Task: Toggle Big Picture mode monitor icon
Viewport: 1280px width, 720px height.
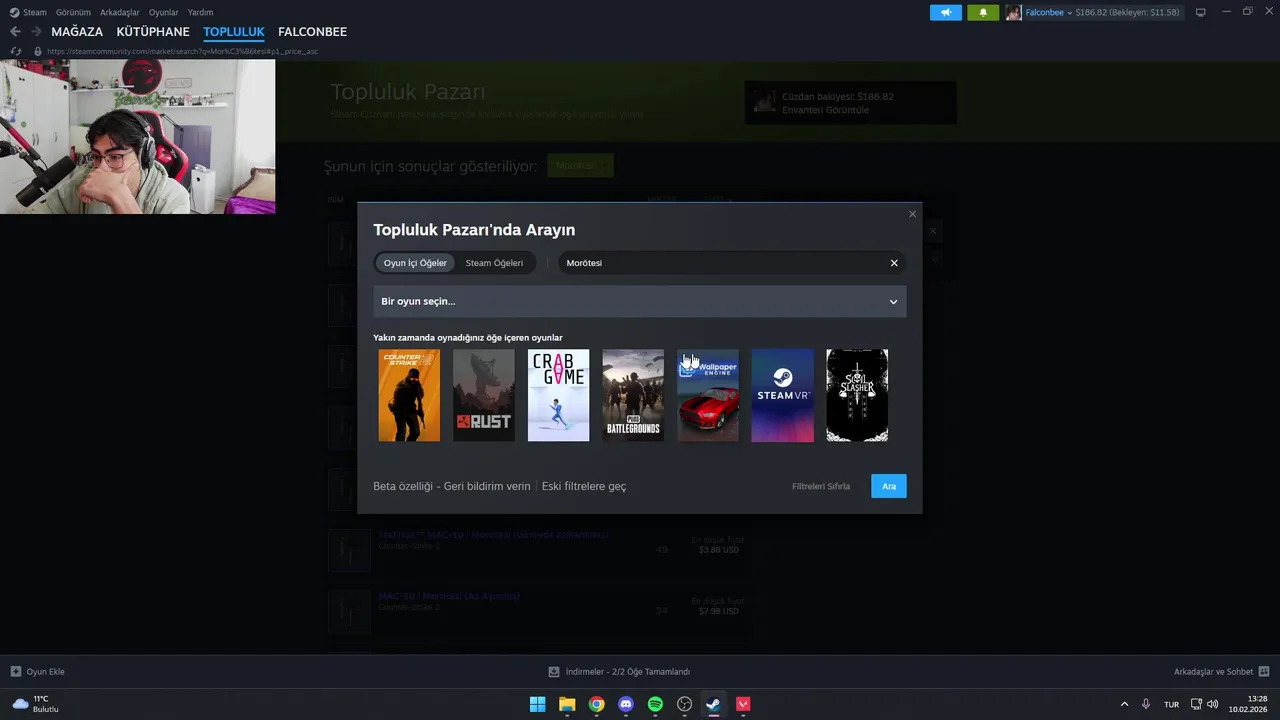Action: click(1201, 12)
